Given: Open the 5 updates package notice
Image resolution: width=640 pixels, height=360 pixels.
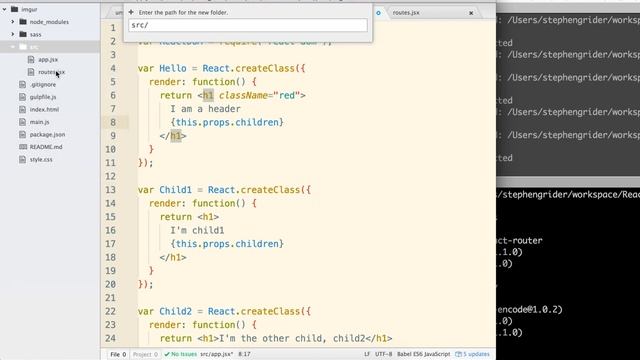Looking at the screenshot, I should [472, 354].
